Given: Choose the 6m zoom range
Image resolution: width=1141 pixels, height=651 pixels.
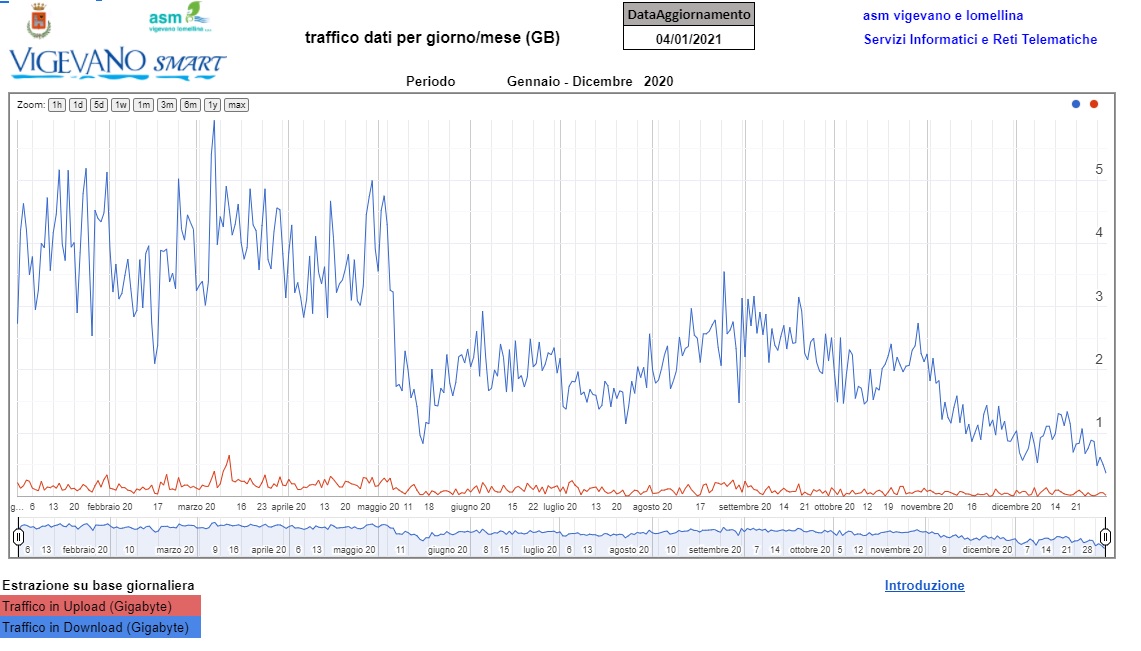Looking at the screenshot, I should [190, 105].
